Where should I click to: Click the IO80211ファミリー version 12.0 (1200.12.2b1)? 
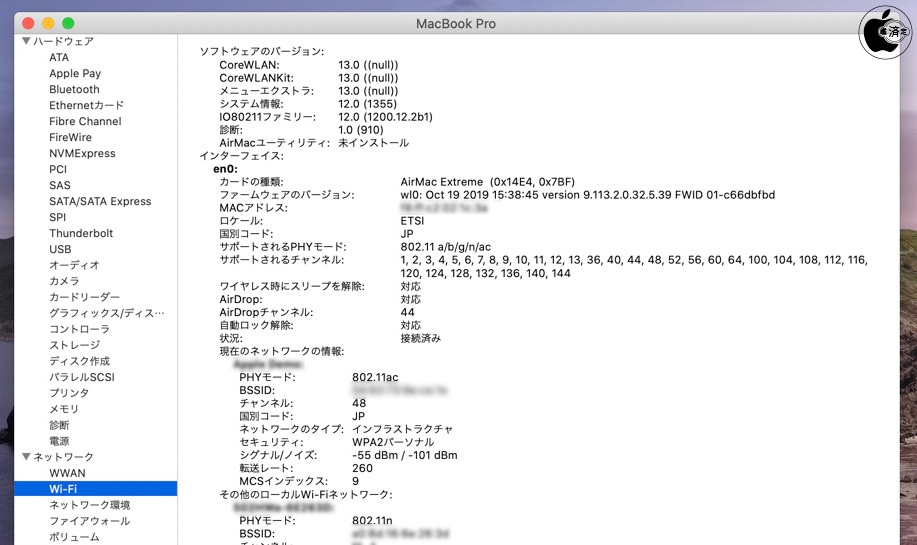(x=385, y=117)
